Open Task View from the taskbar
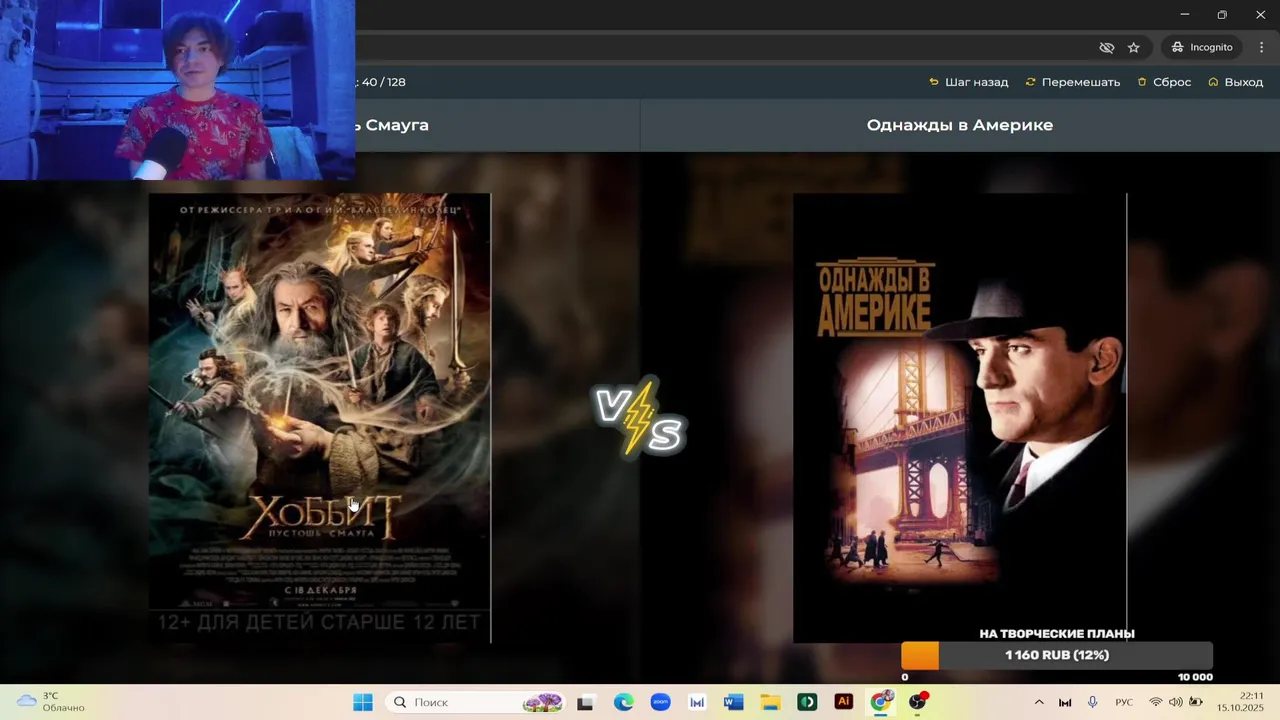The height and width of the screenshot is (720, 1280). (585, 702)
